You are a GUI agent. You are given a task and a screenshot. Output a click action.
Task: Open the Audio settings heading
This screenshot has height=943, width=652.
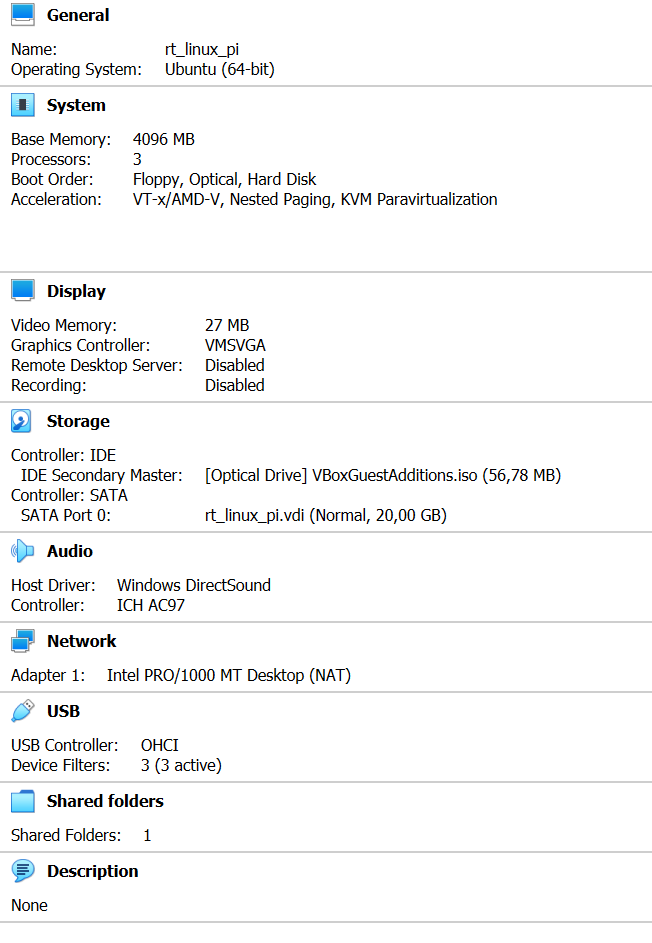[70, 551]
